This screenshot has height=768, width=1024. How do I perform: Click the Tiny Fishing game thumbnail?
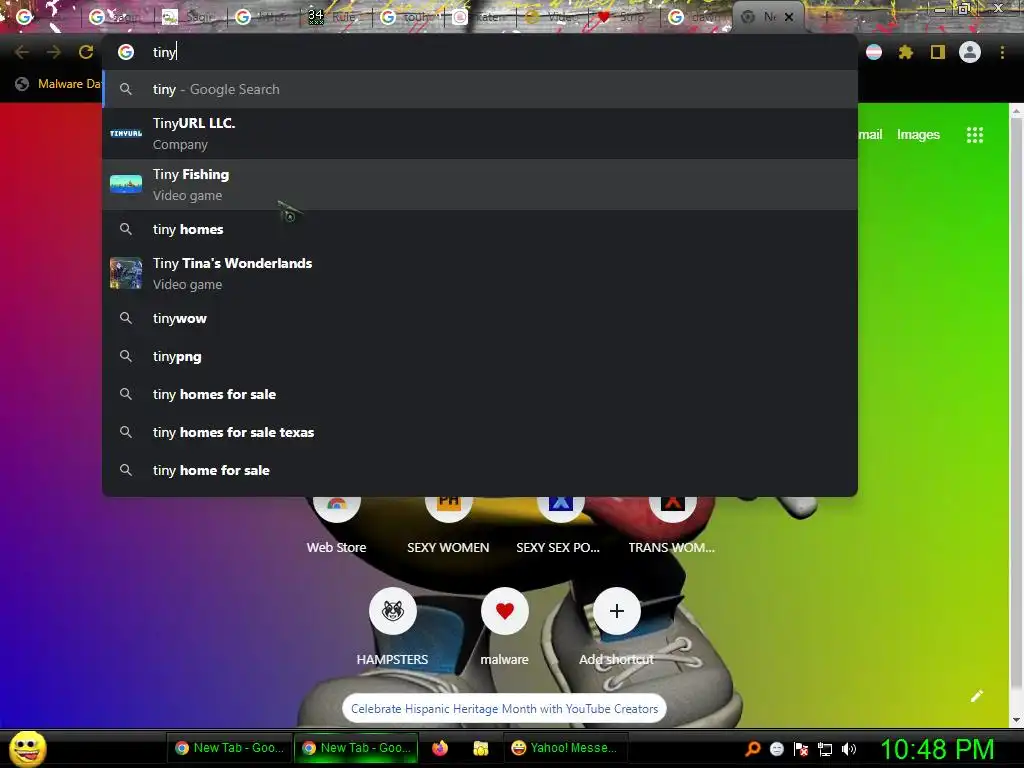[x=126, y=184]
